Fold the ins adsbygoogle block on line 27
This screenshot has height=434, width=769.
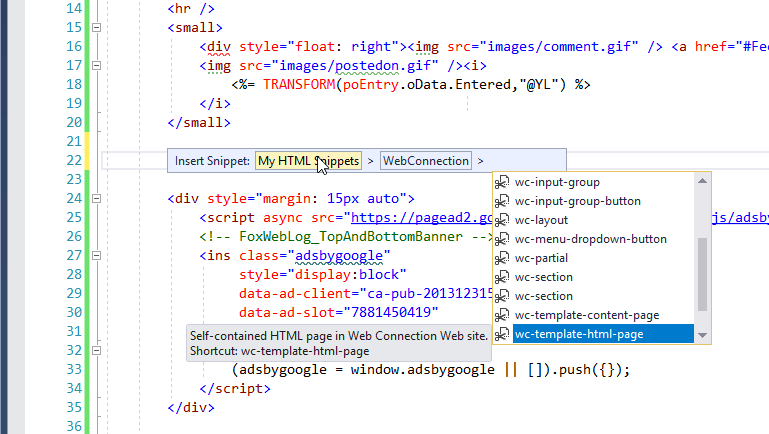click(97, 256)
